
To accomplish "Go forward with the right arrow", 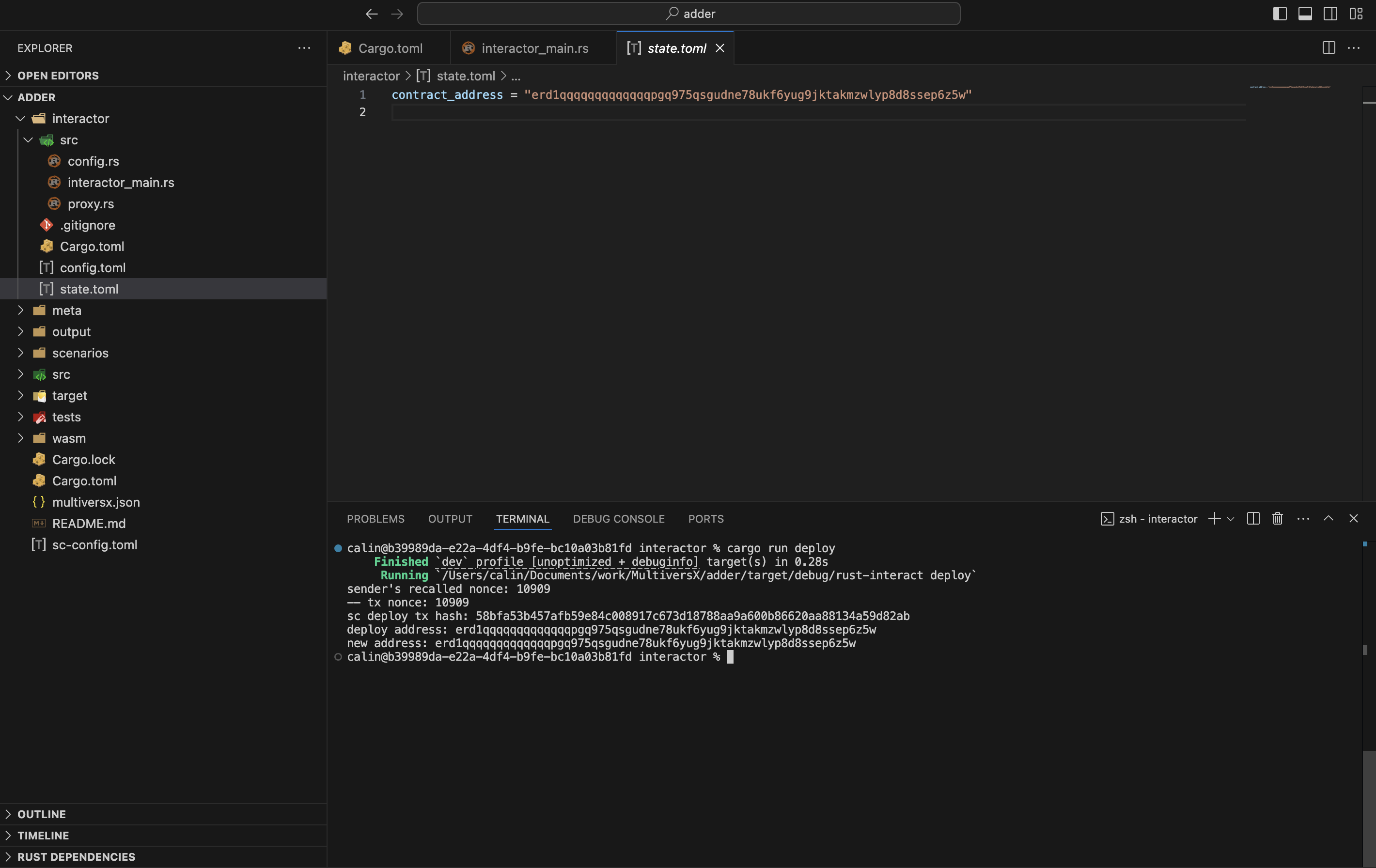I will tap(397, 14).
